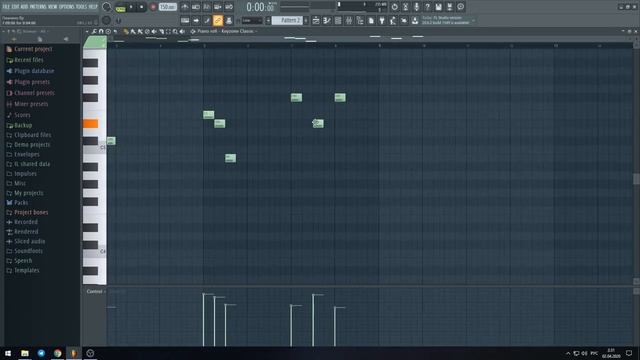Click the microphone recording icon

pyautogui.click(x=416, y=7)
